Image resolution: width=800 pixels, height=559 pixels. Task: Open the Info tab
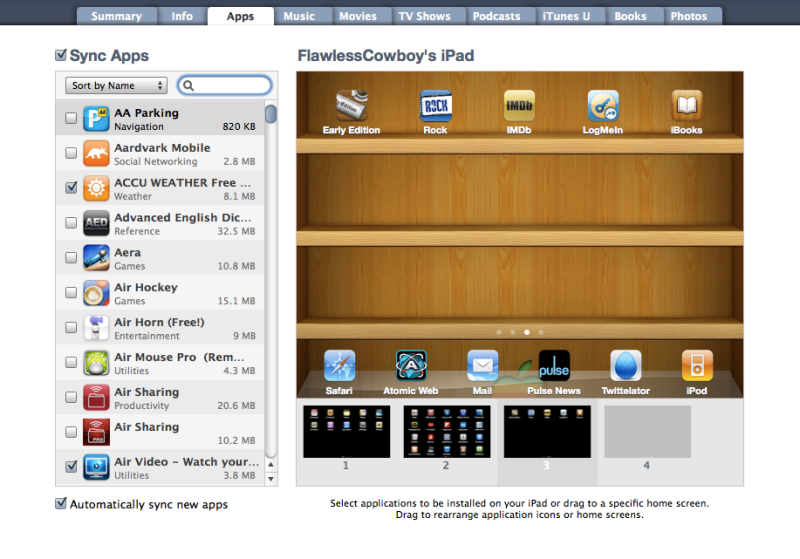pos(182,16)
